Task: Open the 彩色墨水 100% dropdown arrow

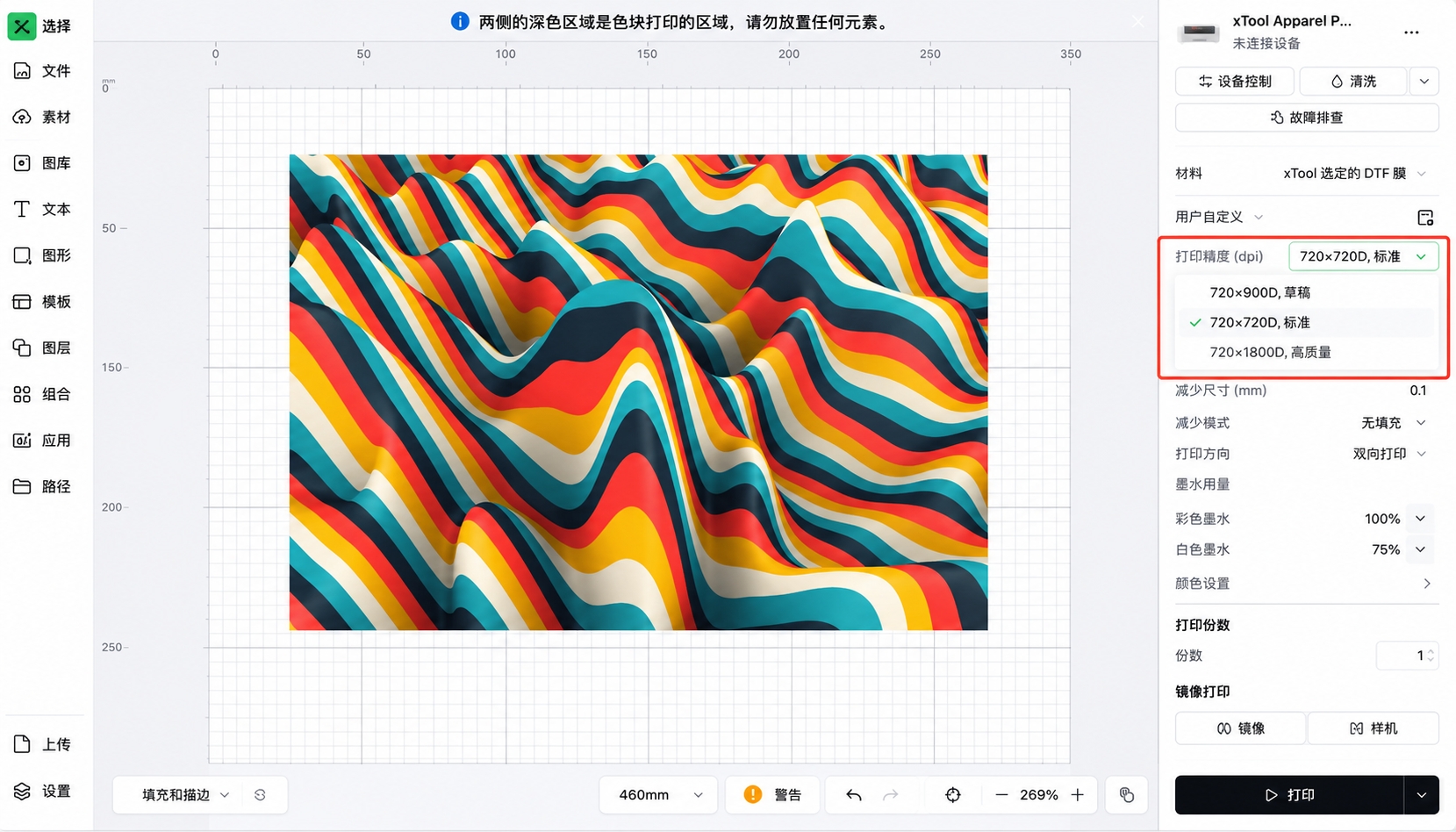Action: click(x=1420, y=519)
